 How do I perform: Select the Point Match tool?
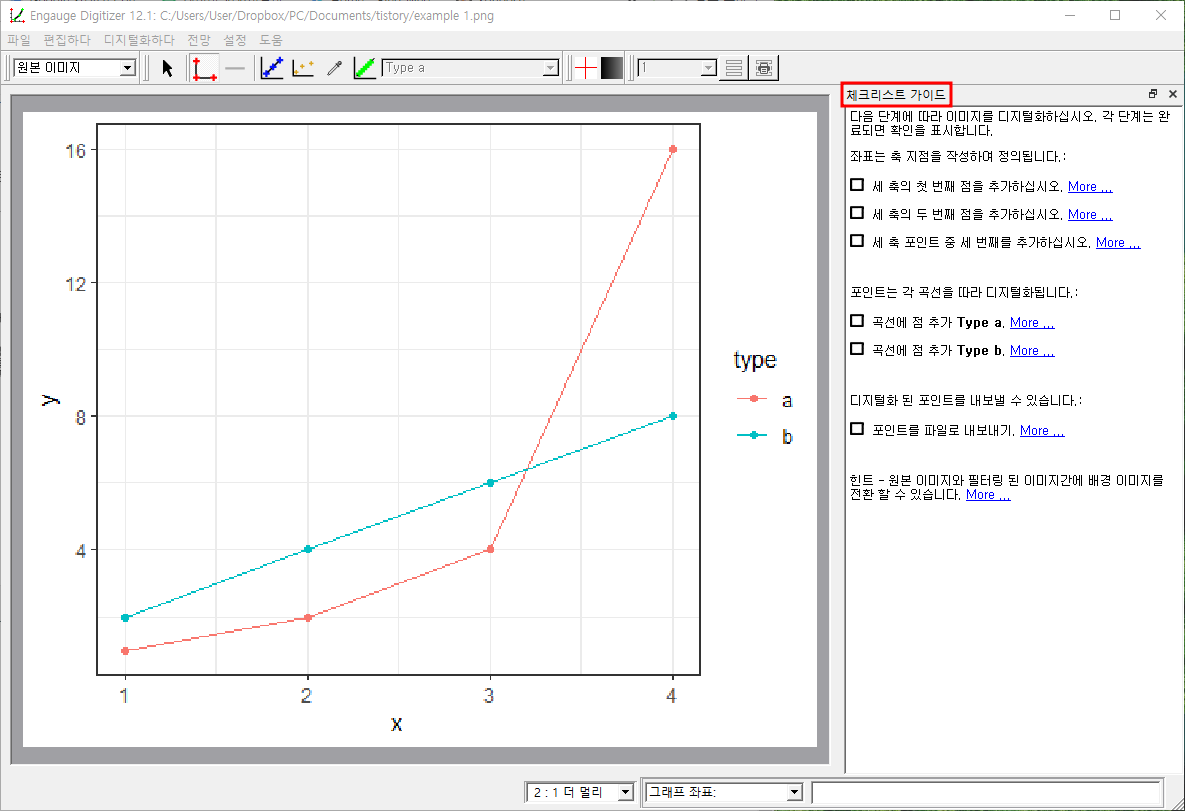(x=303, y=68)
